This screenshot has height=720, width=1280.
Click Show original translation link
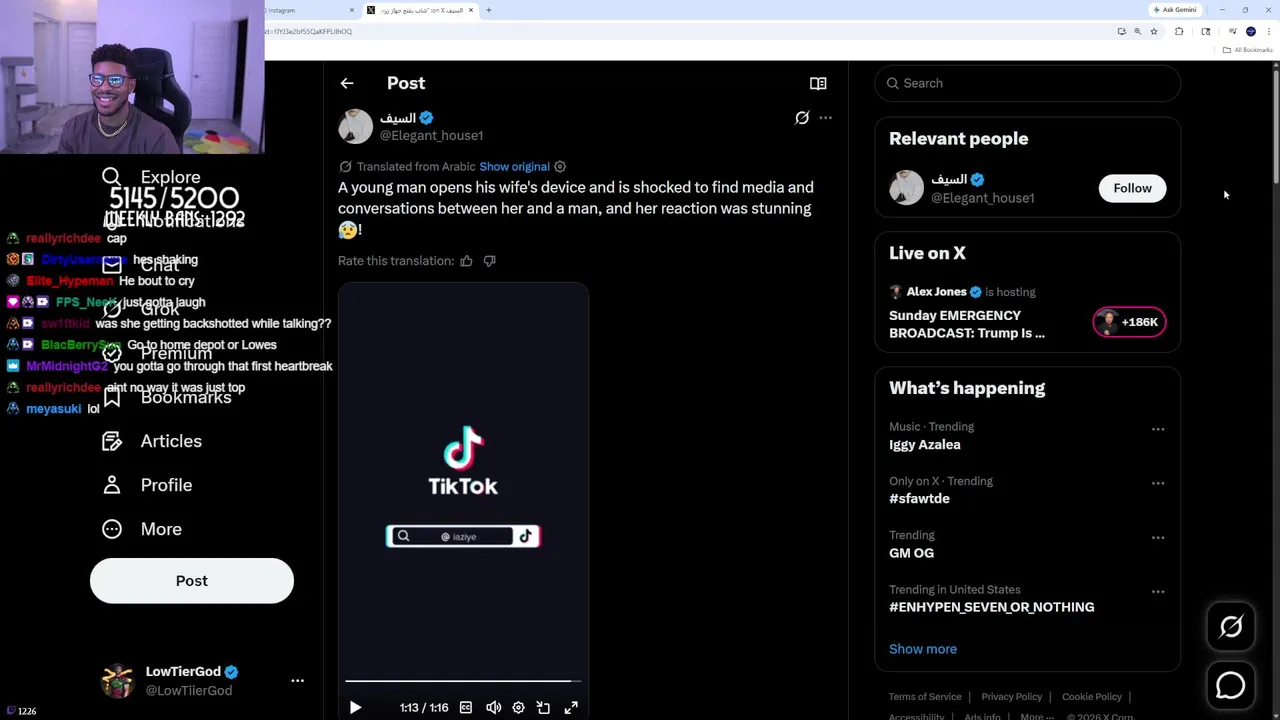pyautogui.click(x=514, y=167)
